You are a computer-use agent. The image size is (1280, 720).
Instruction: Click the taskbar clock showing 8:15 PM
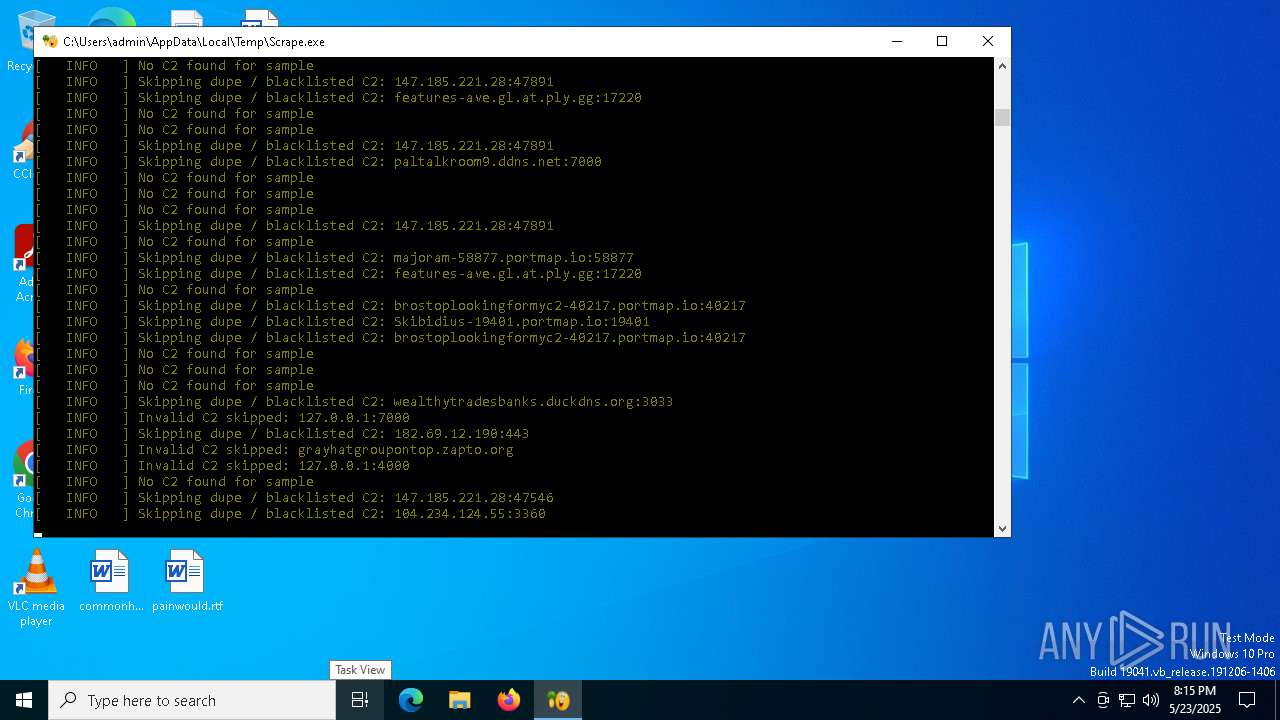tap(1195, 700)
